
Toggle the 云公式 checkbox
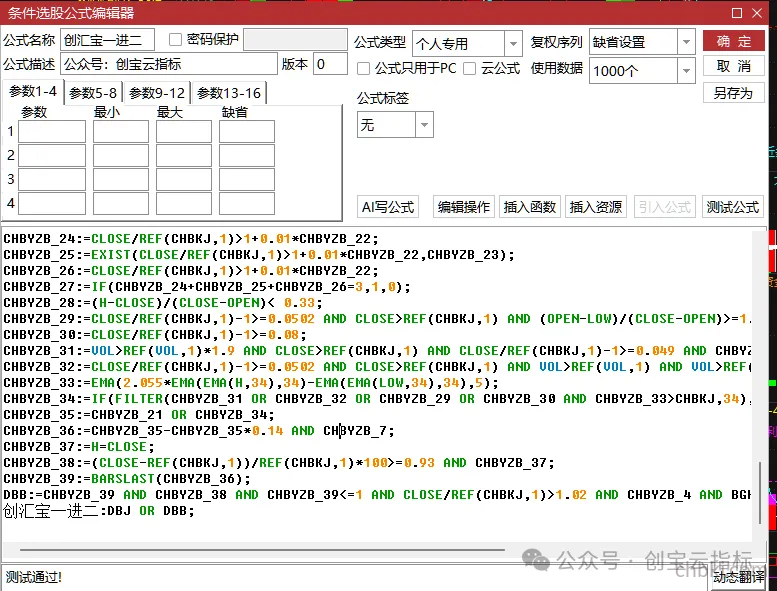pyautogui.click(x=469, y=68)
